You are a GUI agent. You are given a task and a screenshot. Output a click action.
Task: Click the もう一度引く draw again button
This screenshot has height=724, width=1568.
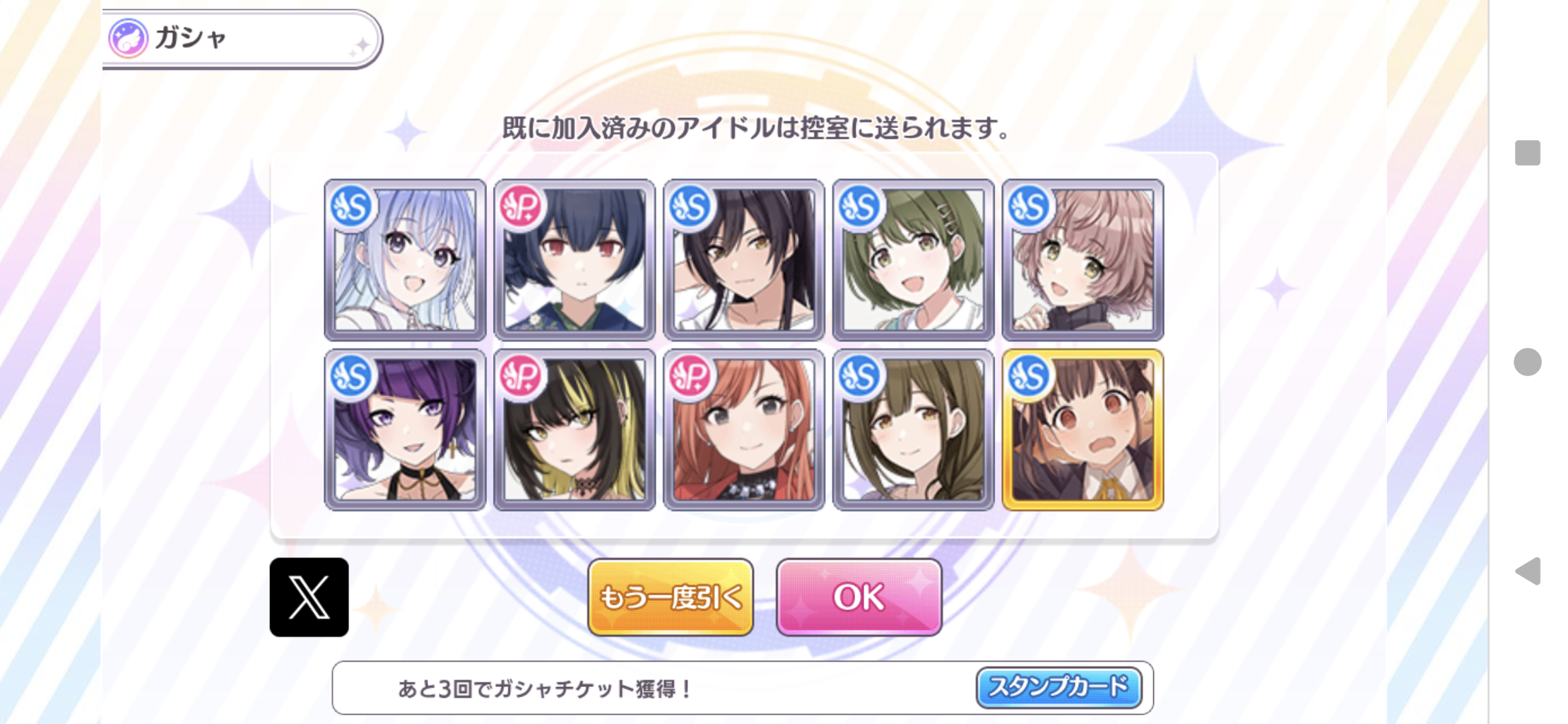pyautogui.click(x=671, y=597)
